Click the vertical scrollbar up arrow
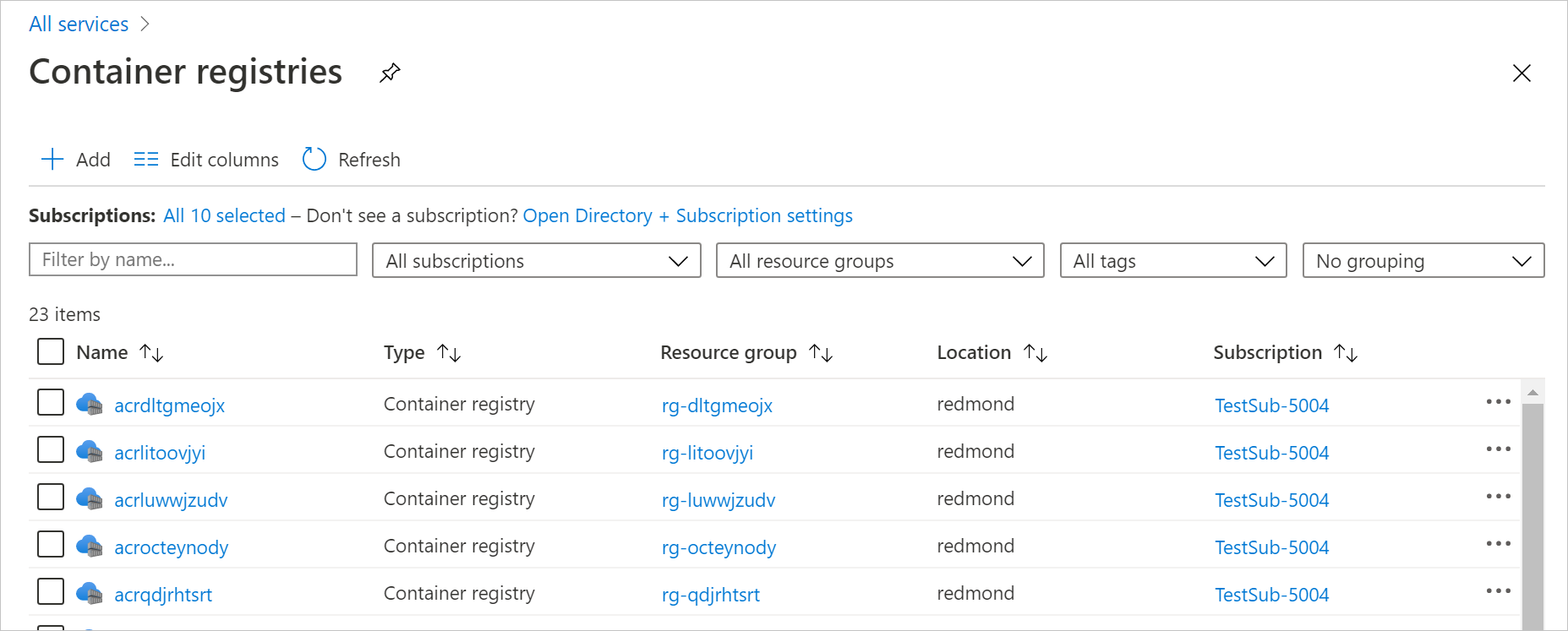This screenshot has height=631, width=1568. coord(1532,393)
